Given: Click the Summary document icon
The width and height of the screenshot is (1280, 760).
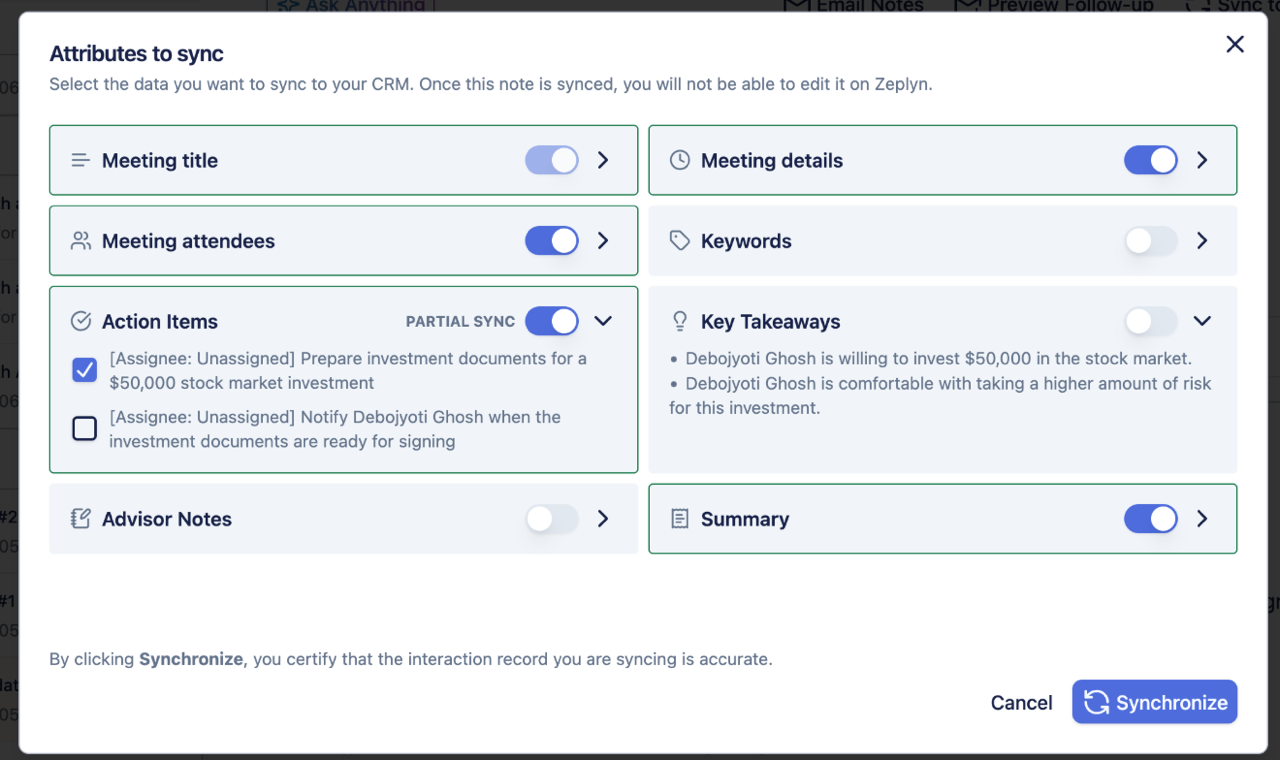Looking at the screenshot, I should 680,519.
